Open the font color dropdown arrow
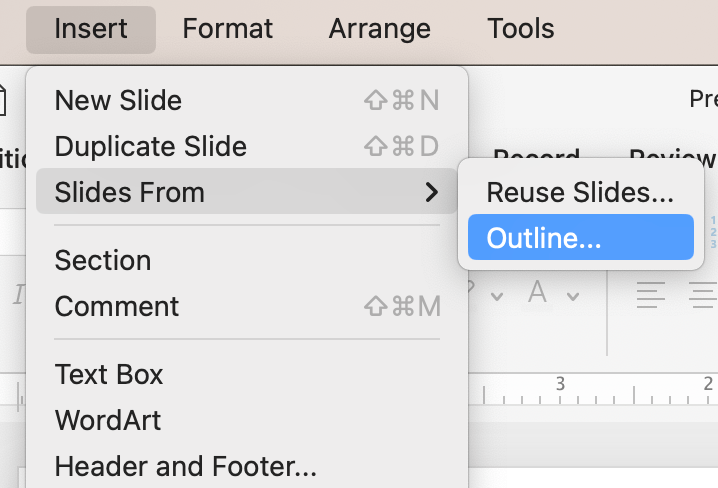 [573, 296]
